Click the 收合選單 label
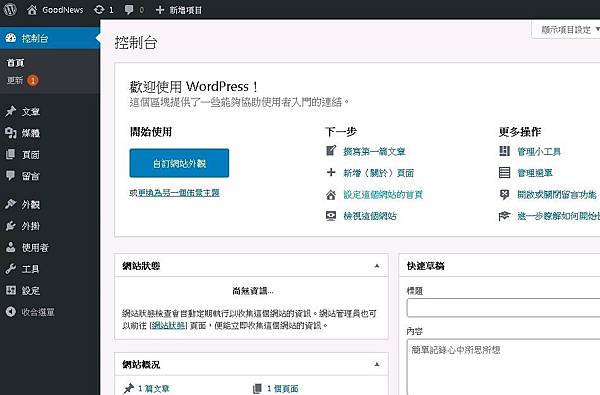Screen dimensions: 600x395 point(38,312)
